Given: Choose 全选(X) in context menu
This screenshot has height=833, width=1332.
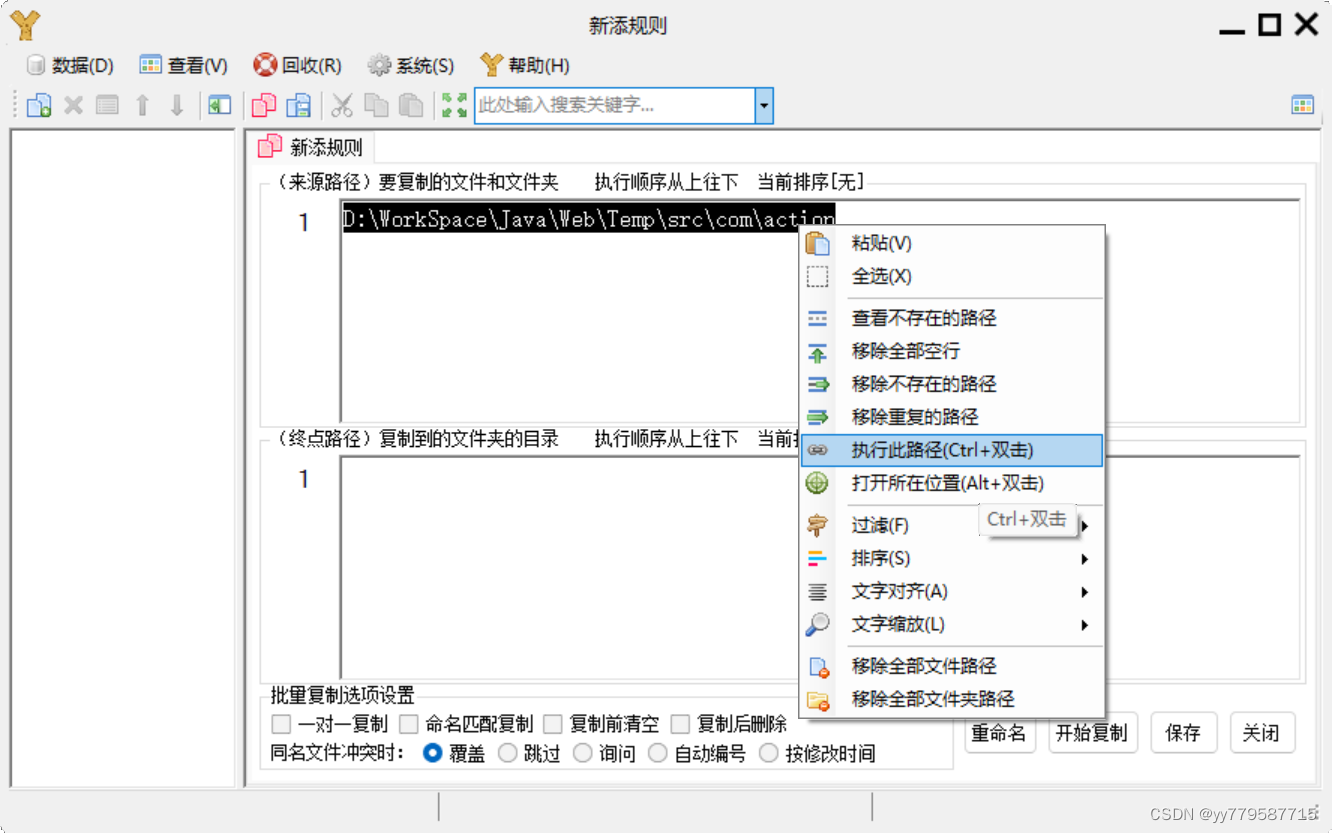Looking at the screenshot, I should [x=952, y=277].
